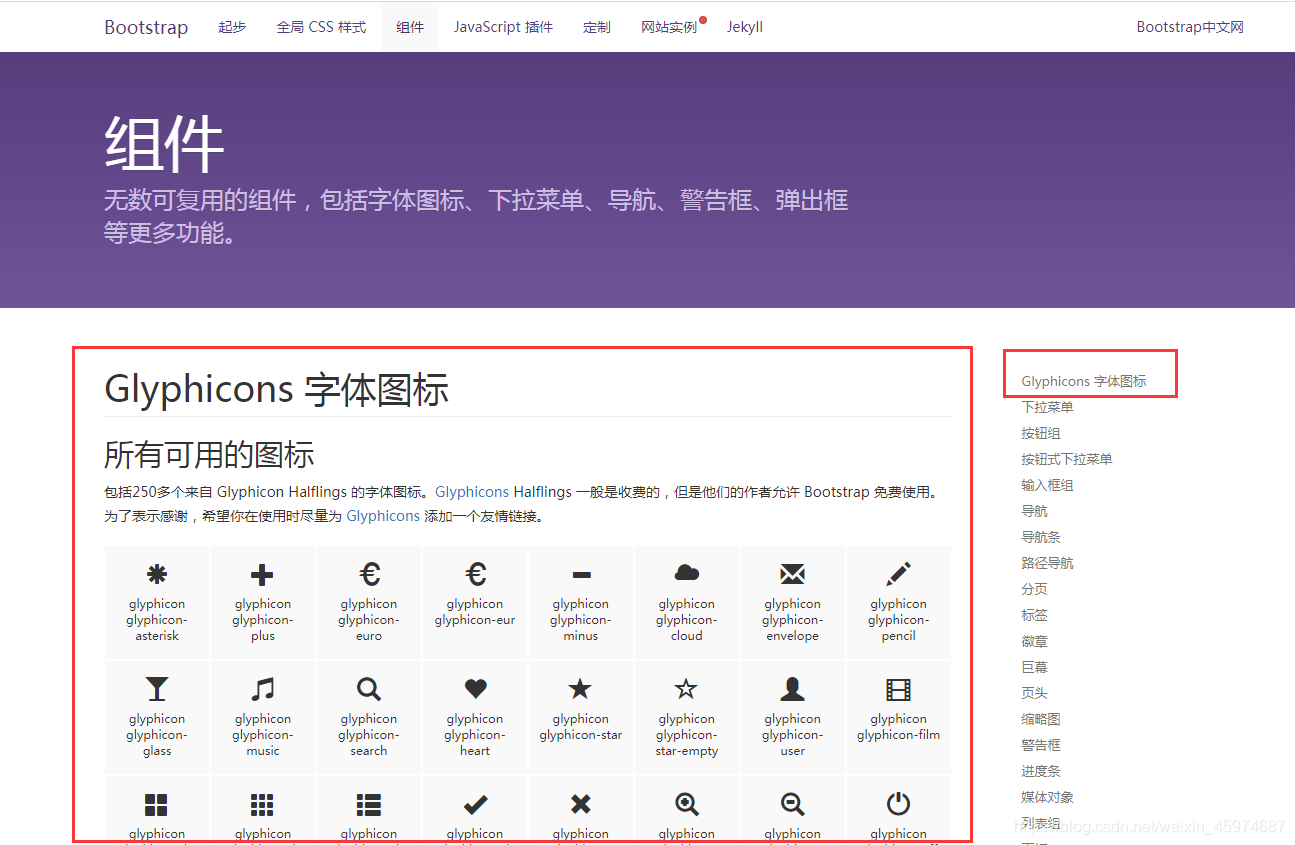Click the four-square large grid glyphicon
Viewport: 1295px width, 845px height.
[x=157, y=804]
